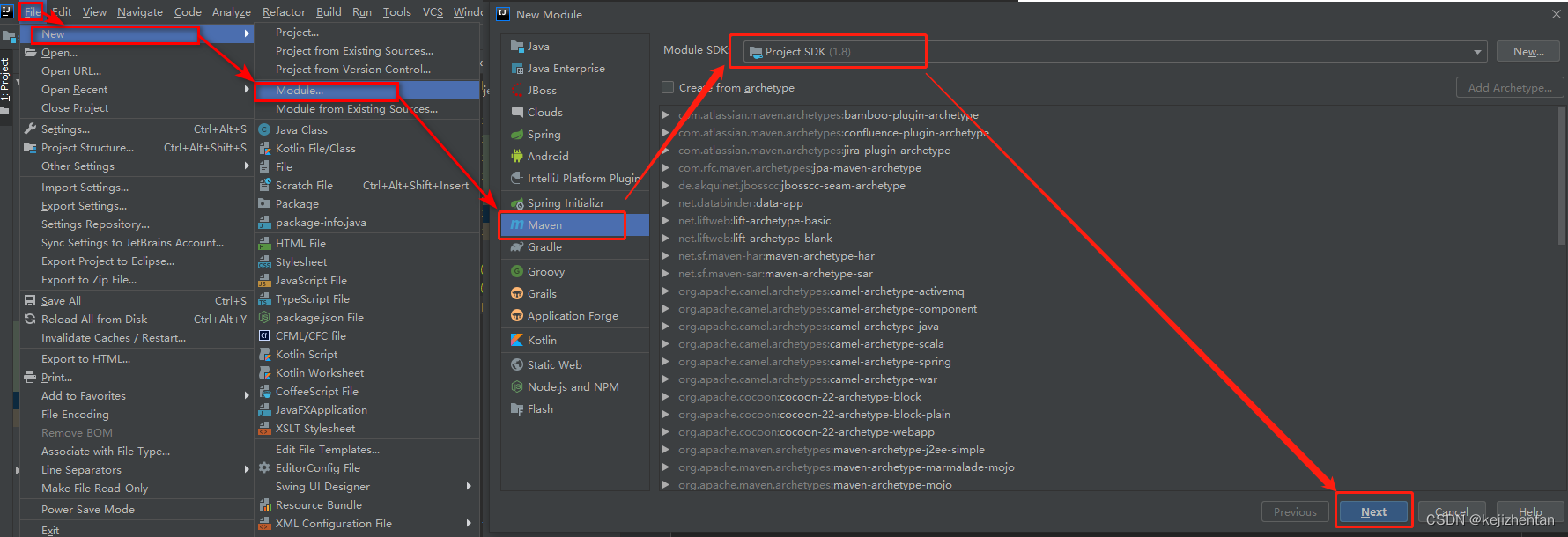Select Node.js and NPM icon
The height and width of the screenshot is (537, 1568).
tap(517, 387)
